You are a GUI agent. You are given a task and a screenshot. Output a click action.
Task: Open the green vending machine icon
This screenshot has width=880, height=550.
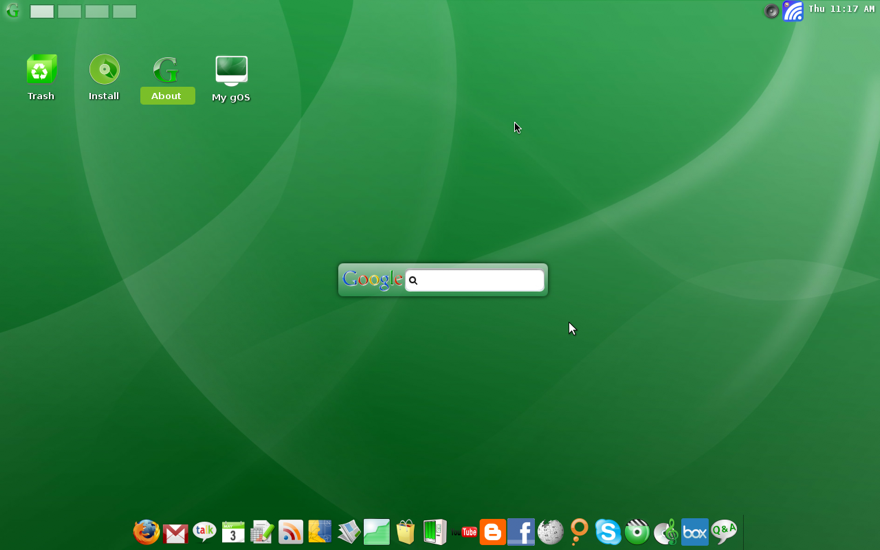tap(434, 531)
